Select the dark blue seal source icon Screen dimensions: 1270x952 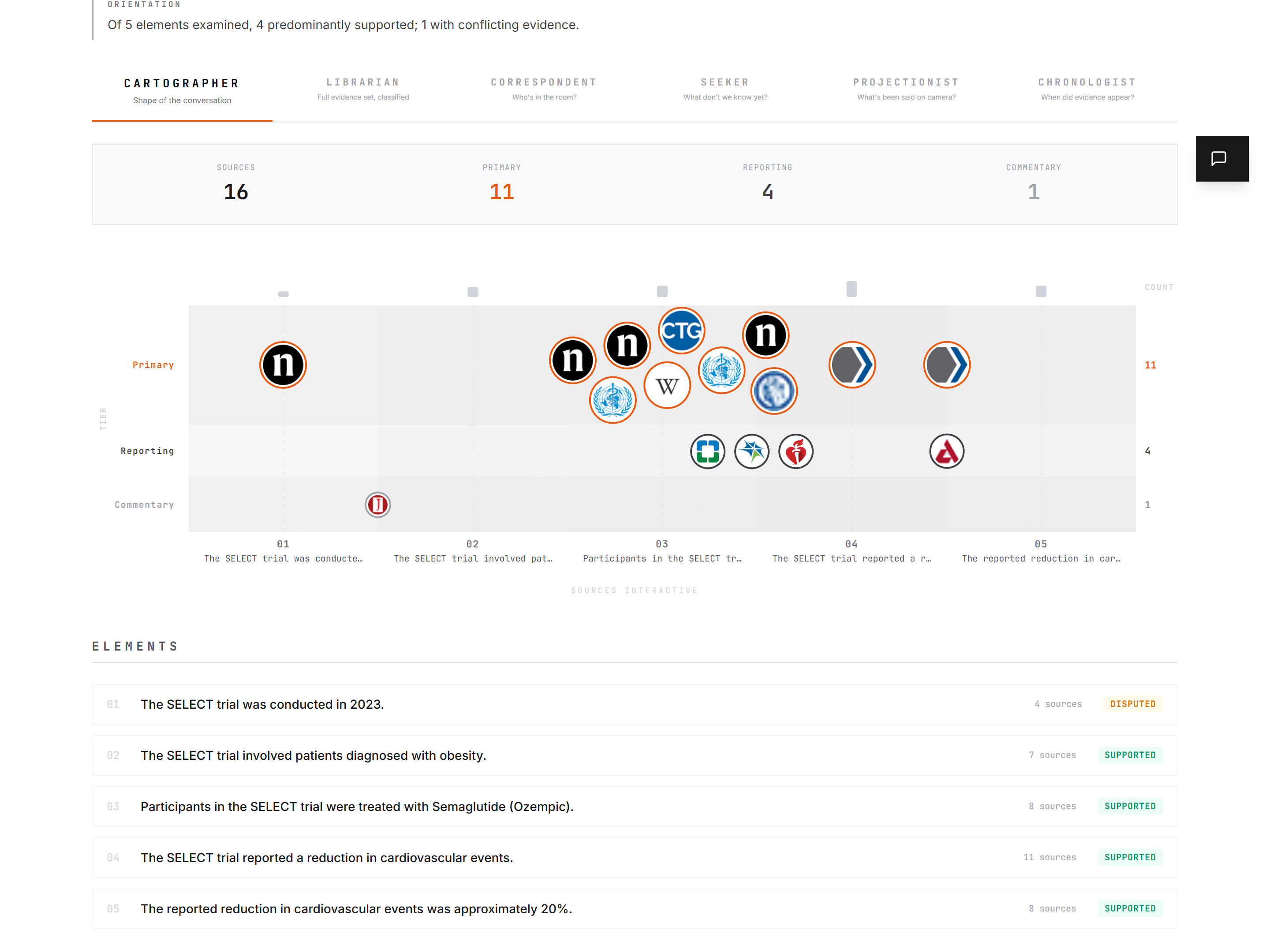774,391
